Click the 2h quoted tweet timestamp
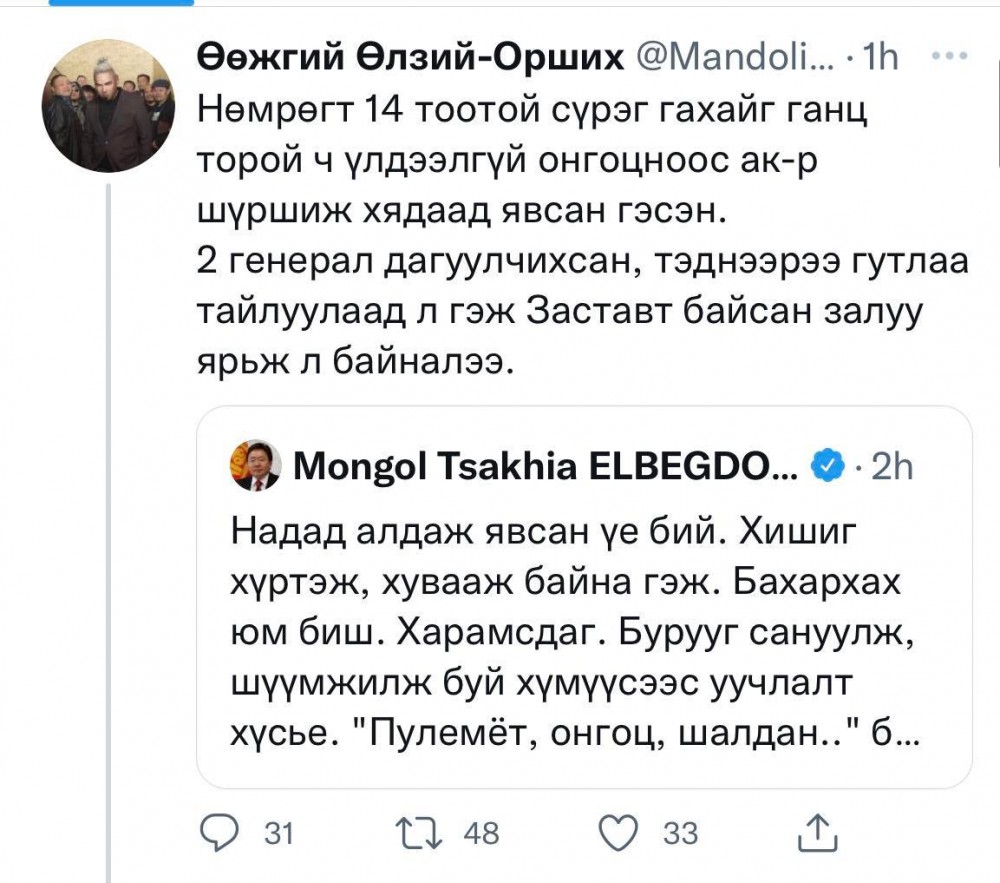 (x=892, y=467)
